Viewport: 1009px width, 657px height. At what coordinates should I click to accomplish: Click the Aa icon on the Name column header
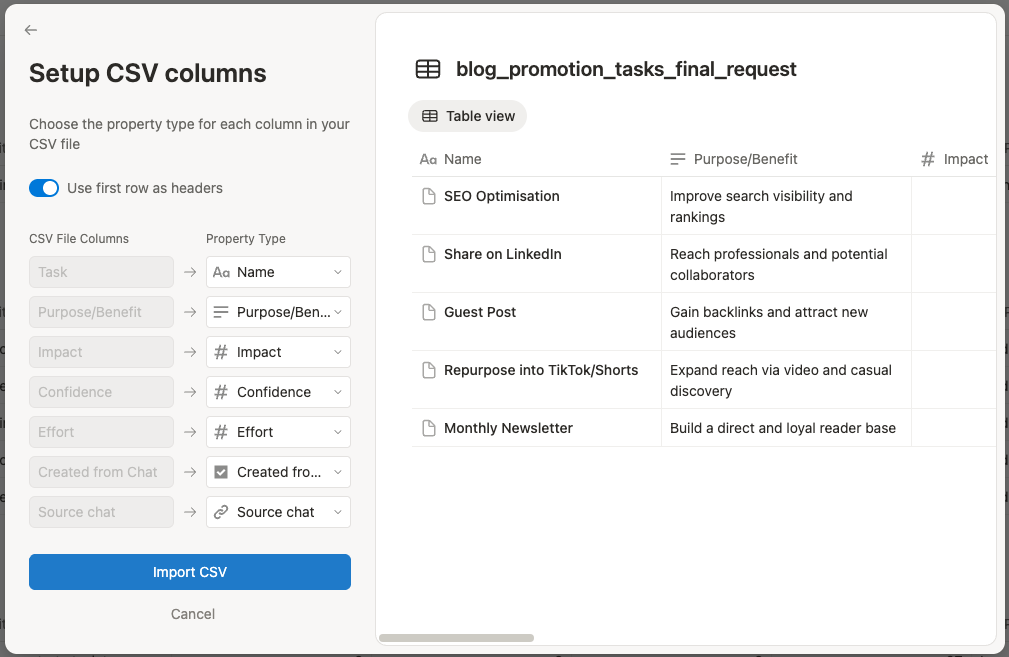pyautogui.click(x=428, y=159)
